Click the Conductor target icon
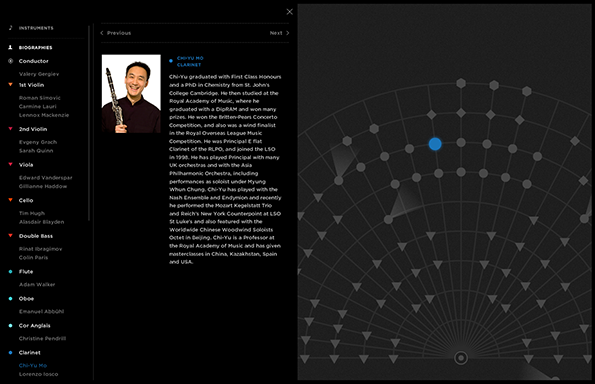595x384 pixels. [11, 61]
